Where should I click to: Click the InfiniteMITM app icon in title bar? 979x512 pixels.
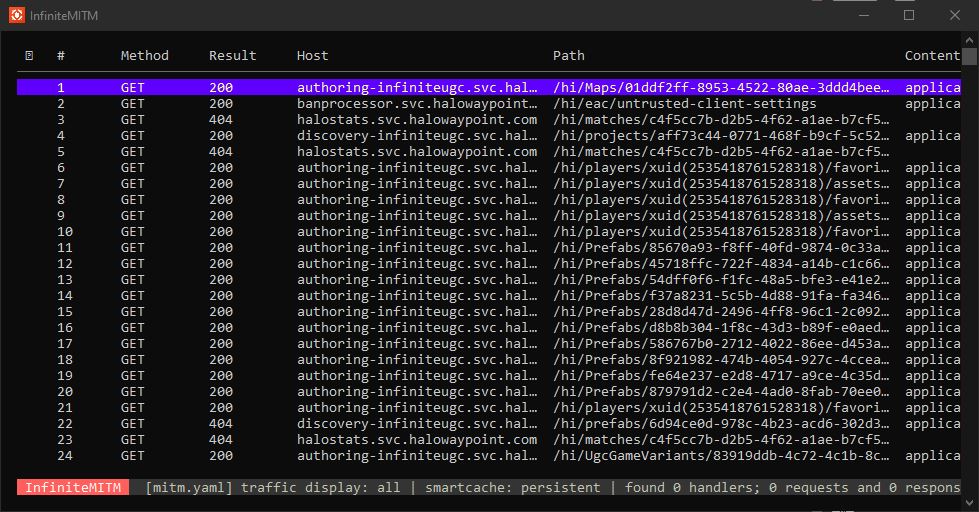pyautogui.click(x=17, y=15)
